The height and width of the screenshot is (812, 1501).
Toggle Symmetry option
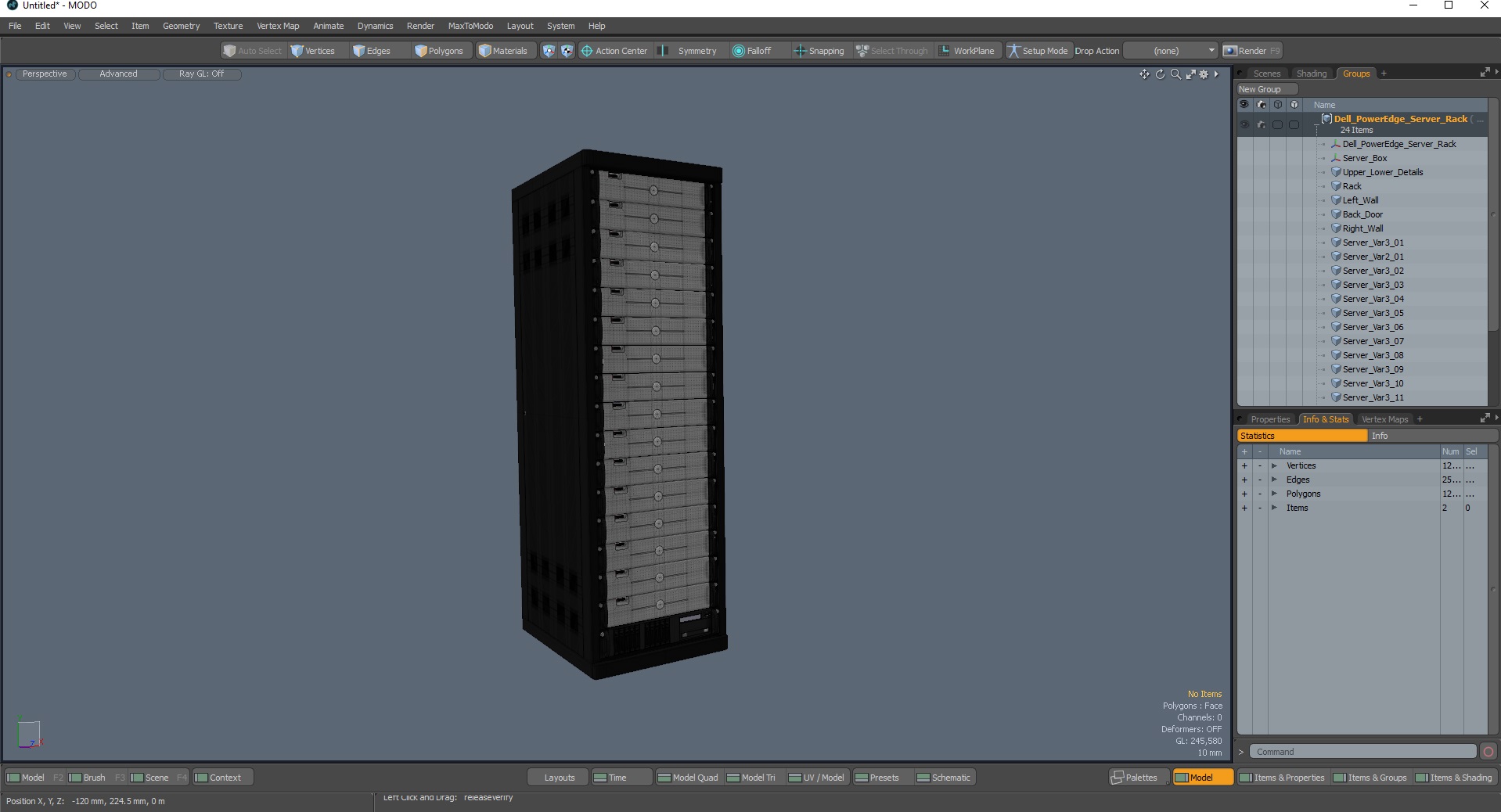point(689,51)
